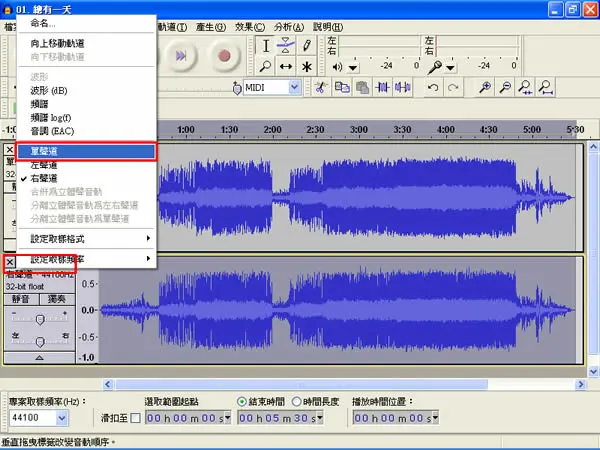Open the 專案取樣頻率 44100 dropdown
This screenshot has height=450, width=600.
point(62,418)
